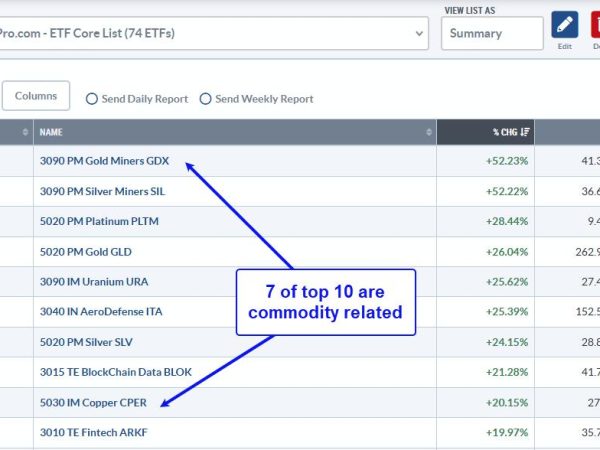Click the +25.39% change value
The width and height of the screenshot is (600, 450).
pos(507,311)
